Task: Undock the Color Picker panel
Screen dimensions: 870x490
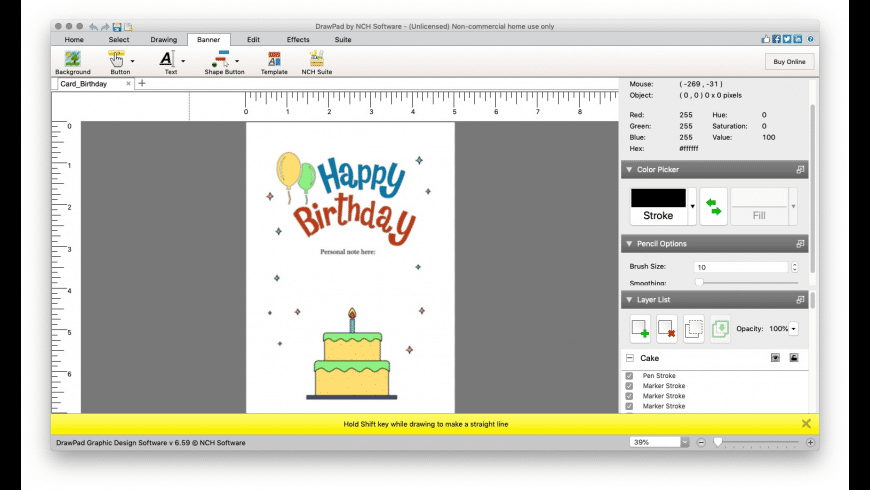Action: point(800,169)
